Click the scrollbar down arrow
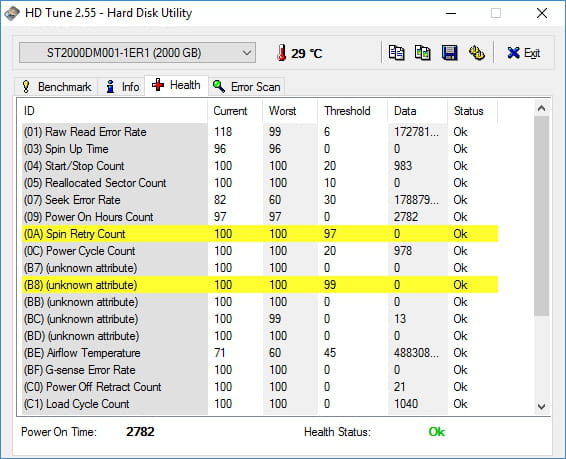566x459 pixels. [541, 406]
